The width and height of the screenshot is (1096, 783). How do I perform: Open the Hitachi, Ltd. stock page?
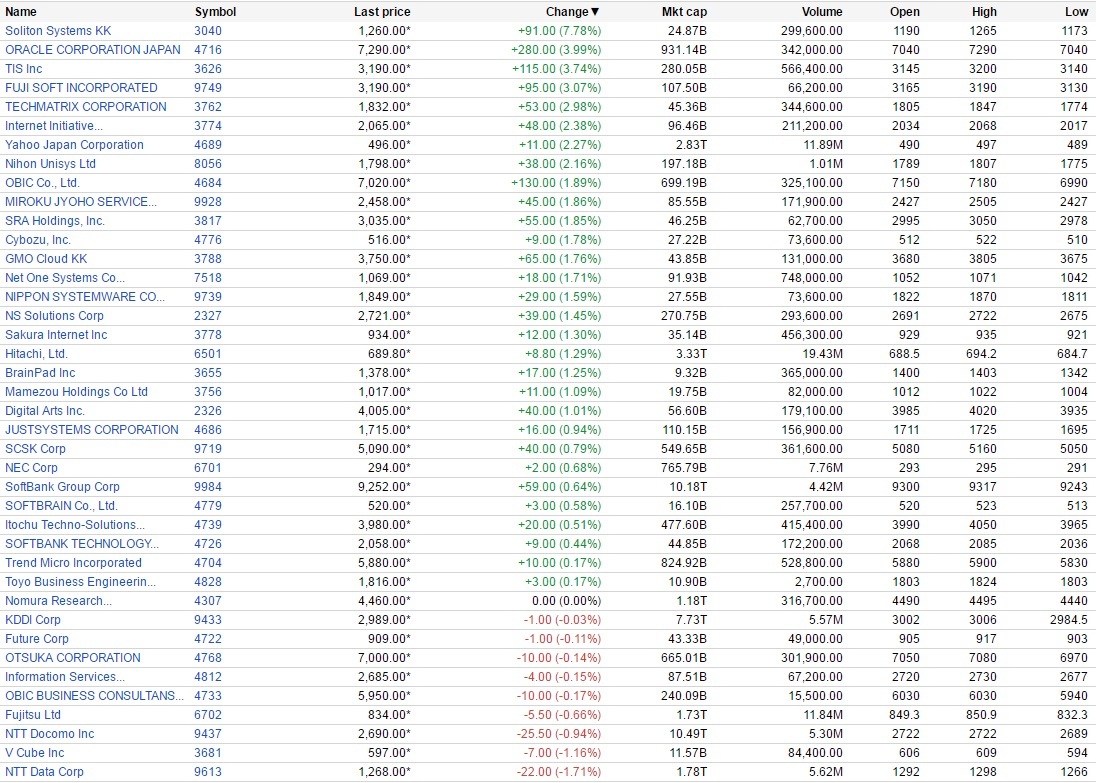(x=36, y=354)
